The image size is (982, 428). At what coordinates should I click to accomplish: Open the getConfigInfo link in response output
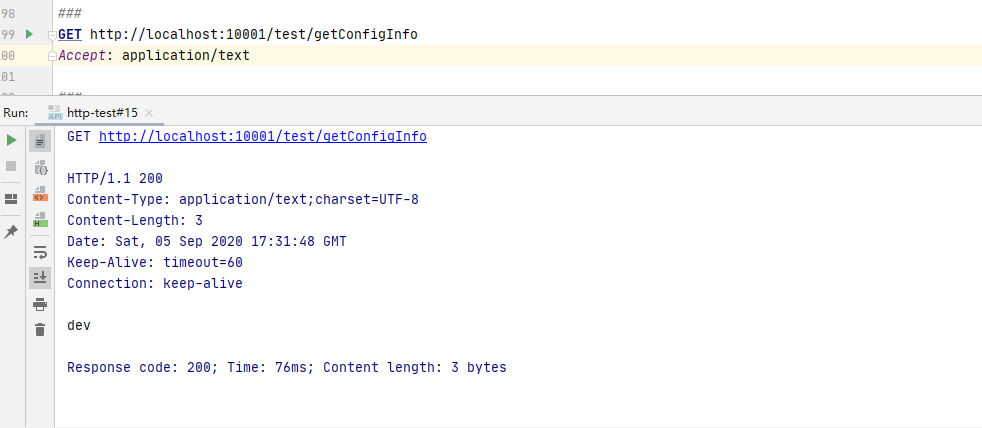(263, 136)
